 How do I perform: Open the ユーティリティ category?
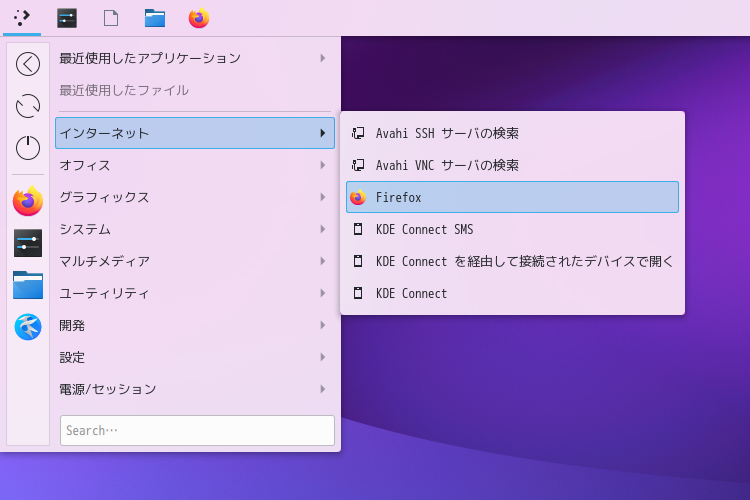point(195,293)
